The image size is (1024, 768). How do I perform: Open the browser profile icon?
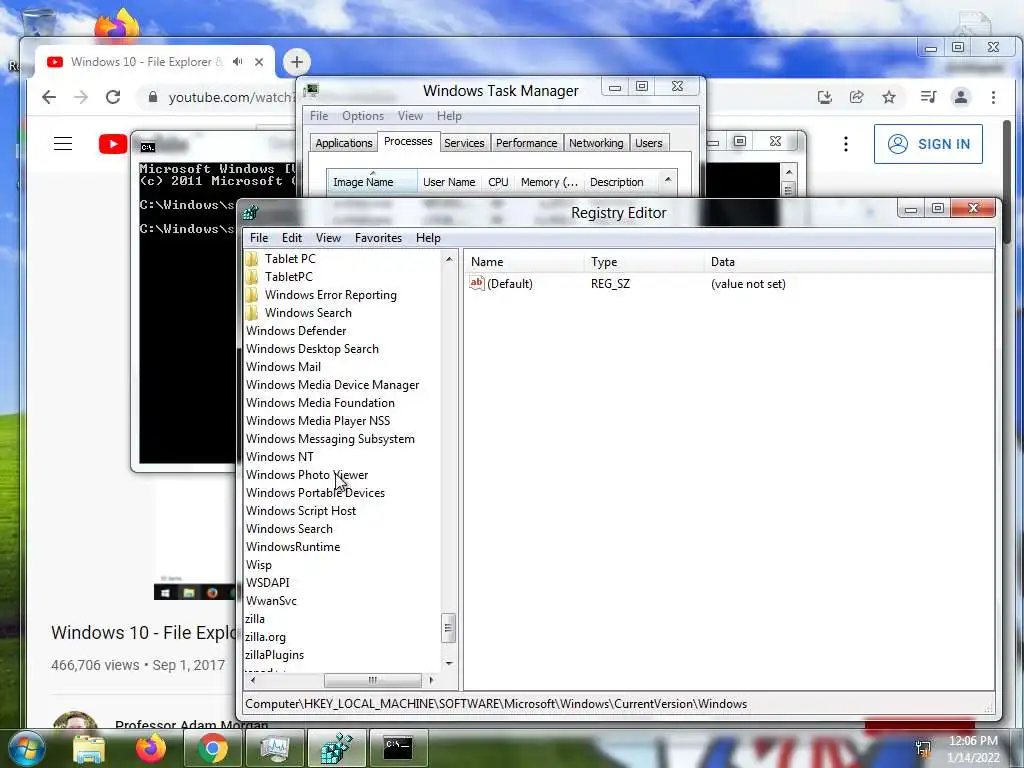tap(961, 97)
